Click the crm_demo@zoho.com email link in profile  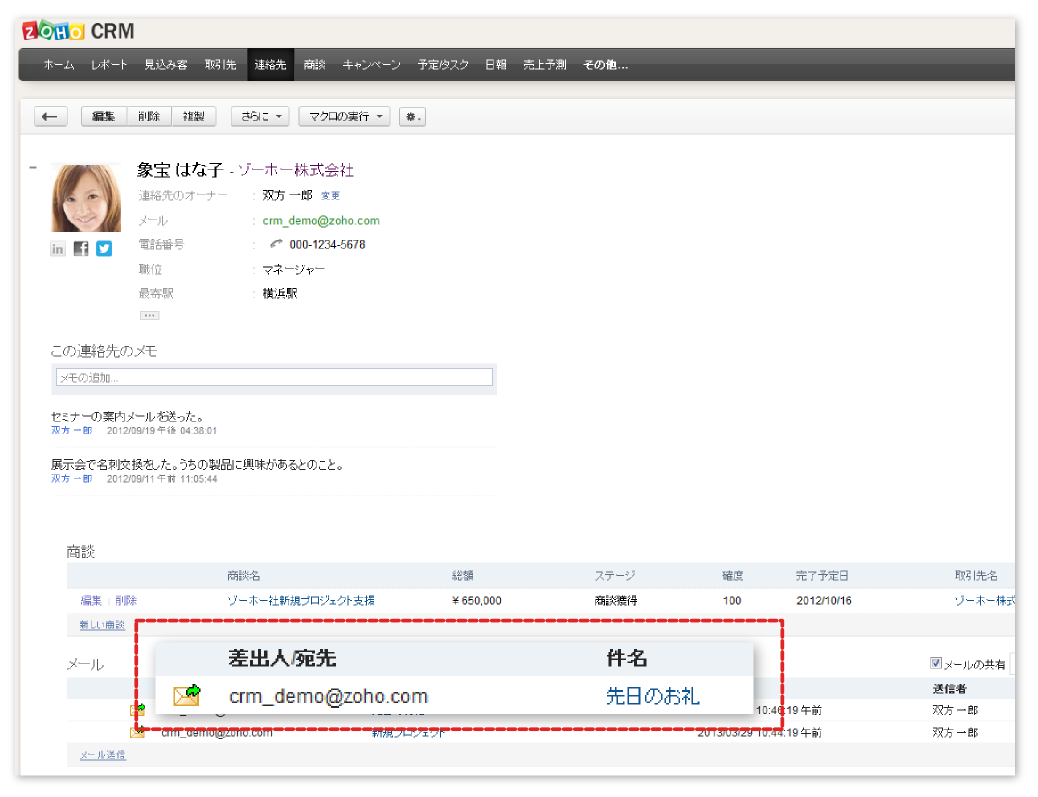pos(321,220)
